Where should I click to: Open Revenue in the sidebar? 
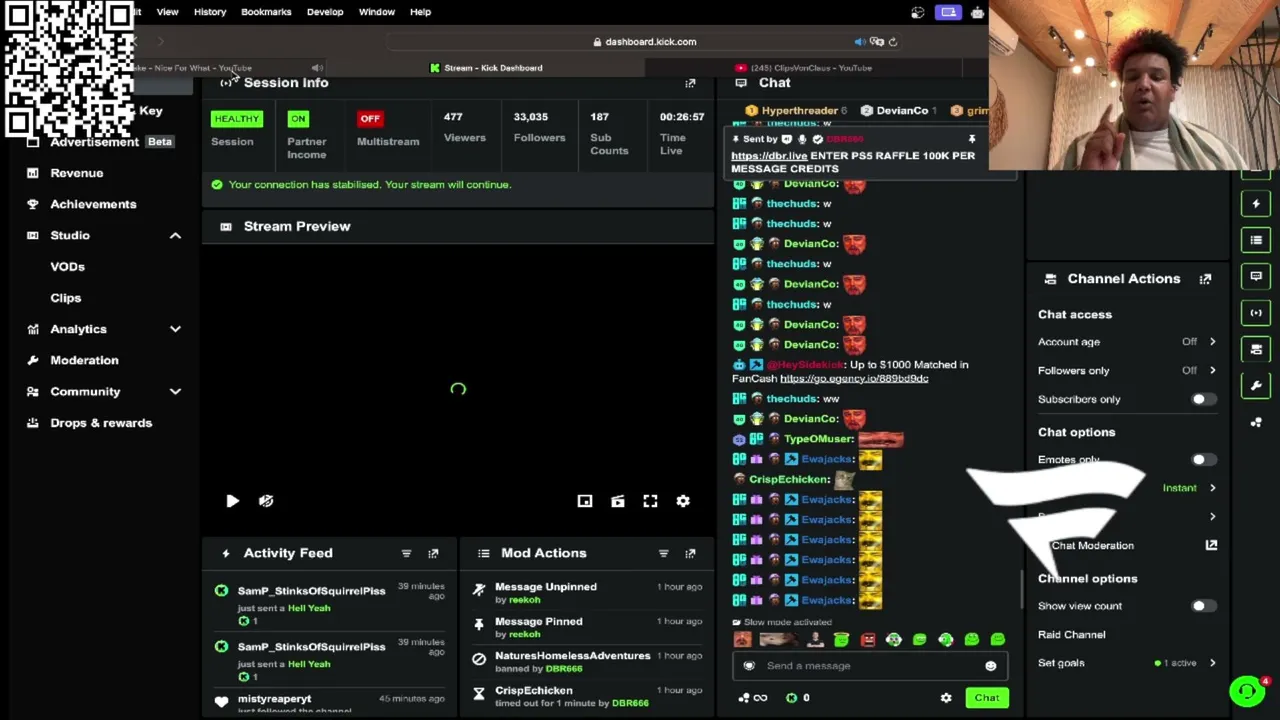point(77,173)
